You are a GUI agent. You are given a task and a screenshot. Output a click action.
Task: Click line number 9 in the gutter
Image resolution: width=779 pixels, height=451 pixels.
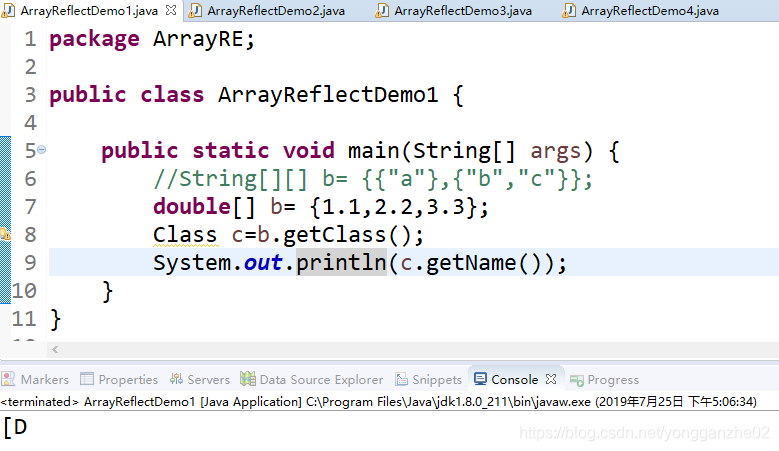point(30,263)
